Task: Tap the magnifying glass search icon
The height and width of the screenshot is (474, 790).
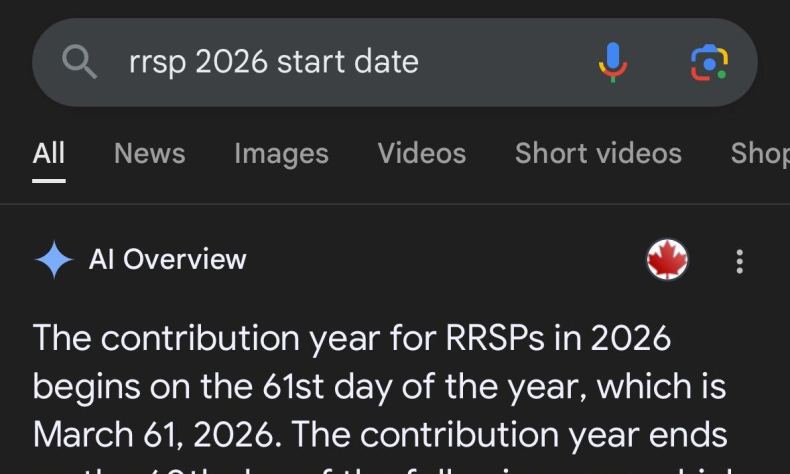Action: tap(79, 61)
